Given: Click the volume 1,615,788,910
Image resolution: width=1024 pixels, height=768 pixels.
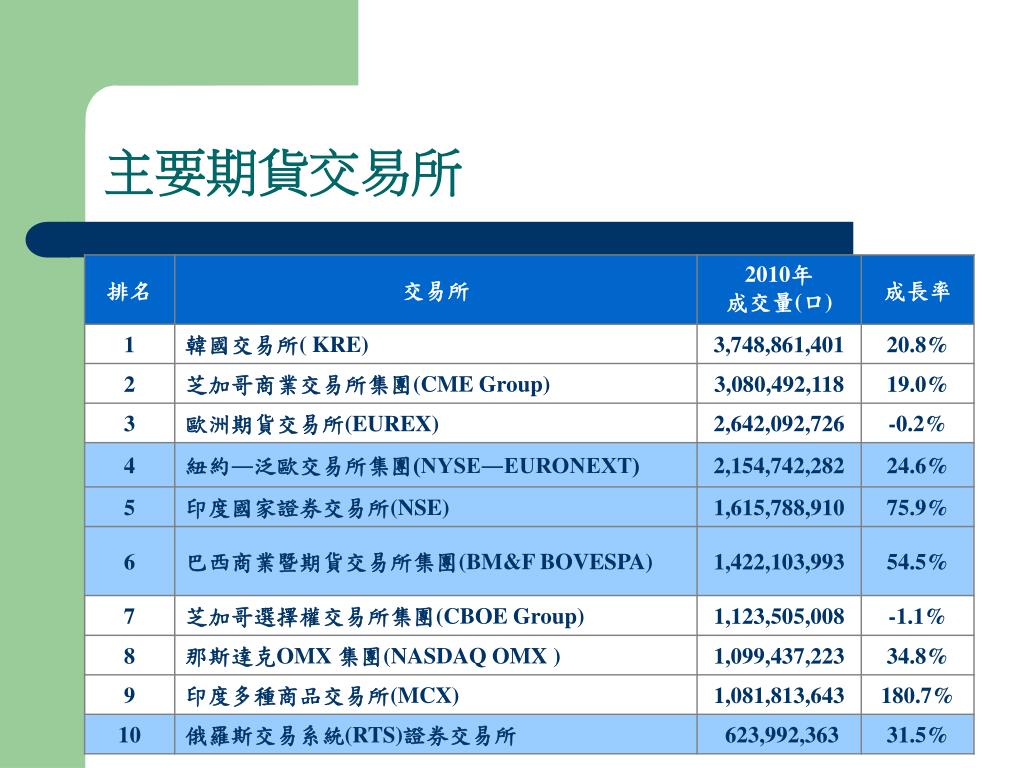Looking at the screenshot, I should (778, 507).
